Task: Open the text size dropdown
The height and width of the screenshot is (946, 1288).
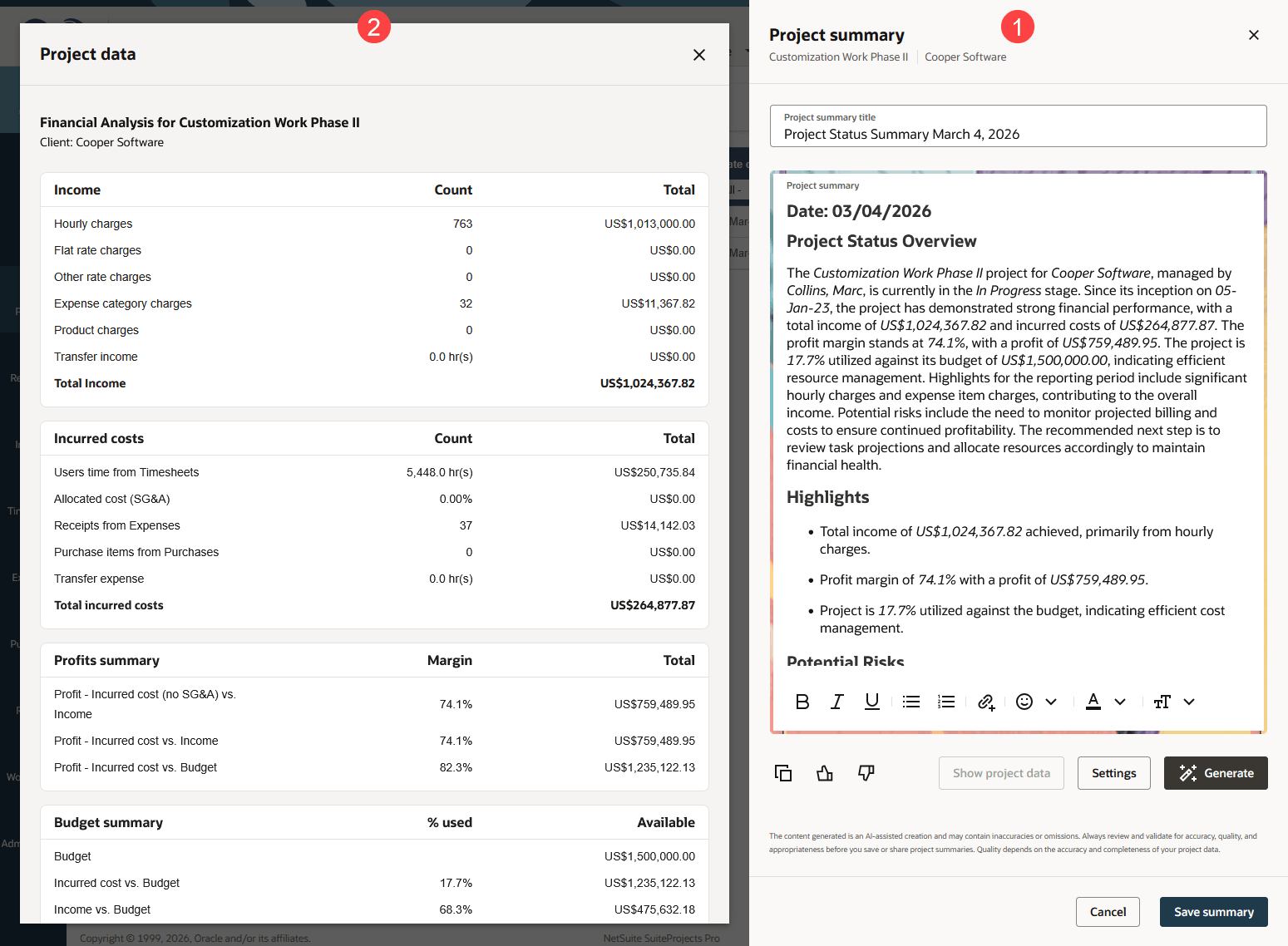Action: (1189, 702)
